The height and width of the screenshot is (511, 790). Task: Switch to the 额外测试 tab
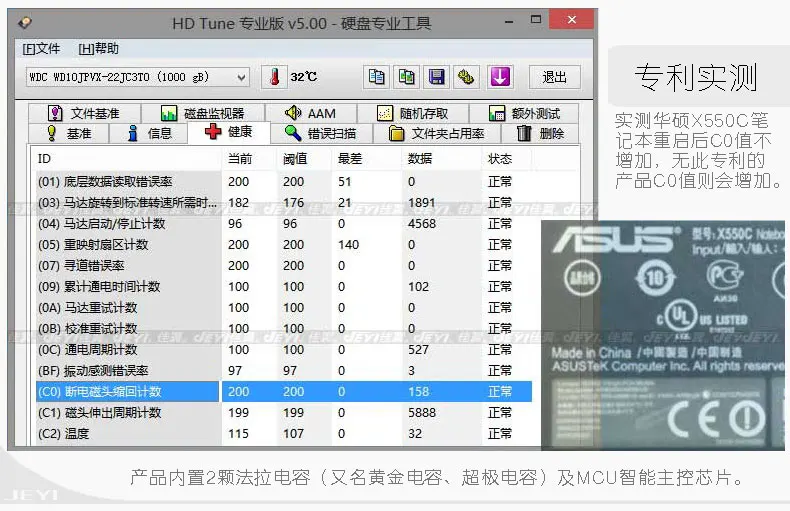tap(524, 113)
